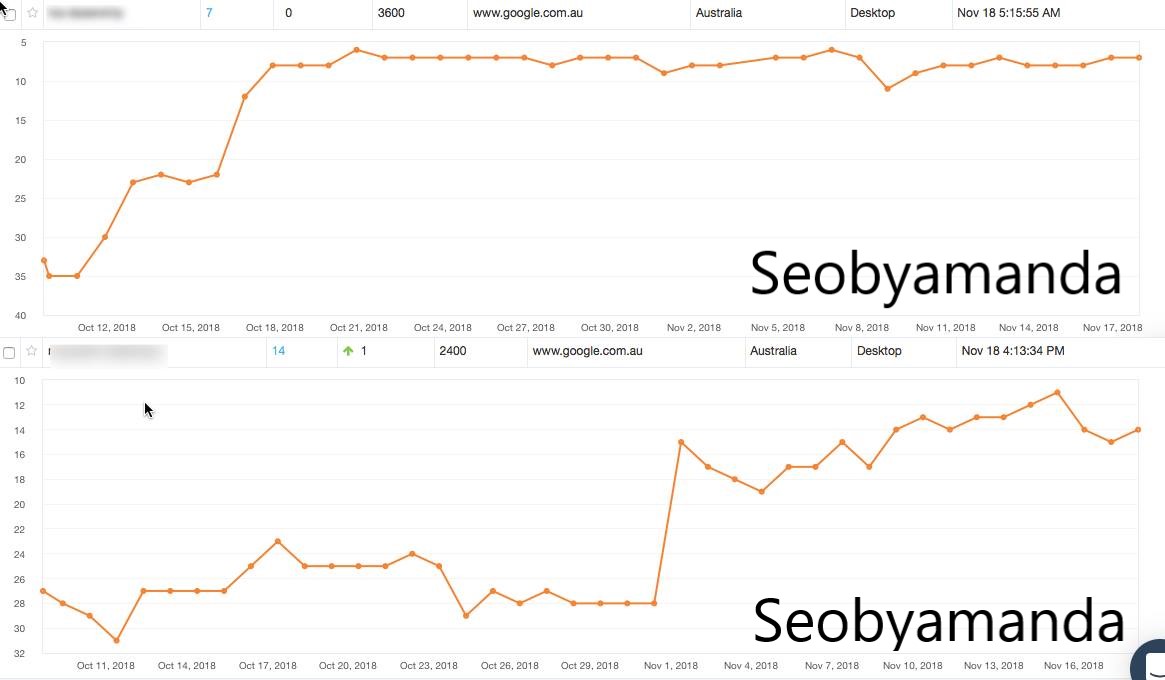Click the first row's Desktop cell
The height and width of the screenshot is (680, 1165).
tap(872, 13)
